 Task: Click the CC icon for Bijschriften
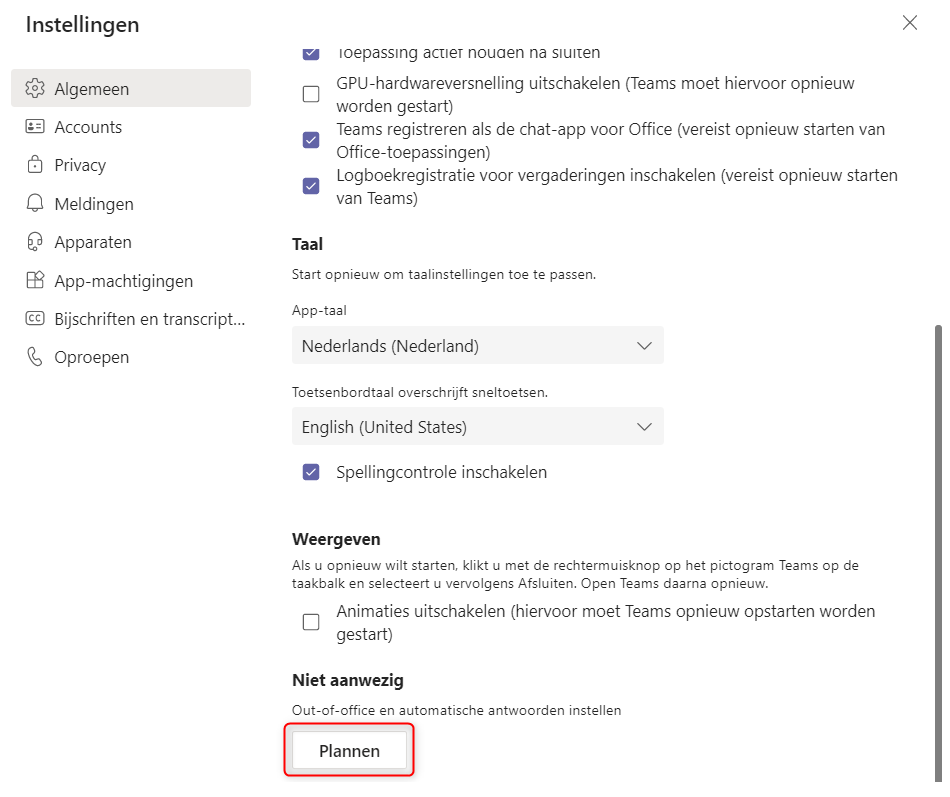(35, 318)
